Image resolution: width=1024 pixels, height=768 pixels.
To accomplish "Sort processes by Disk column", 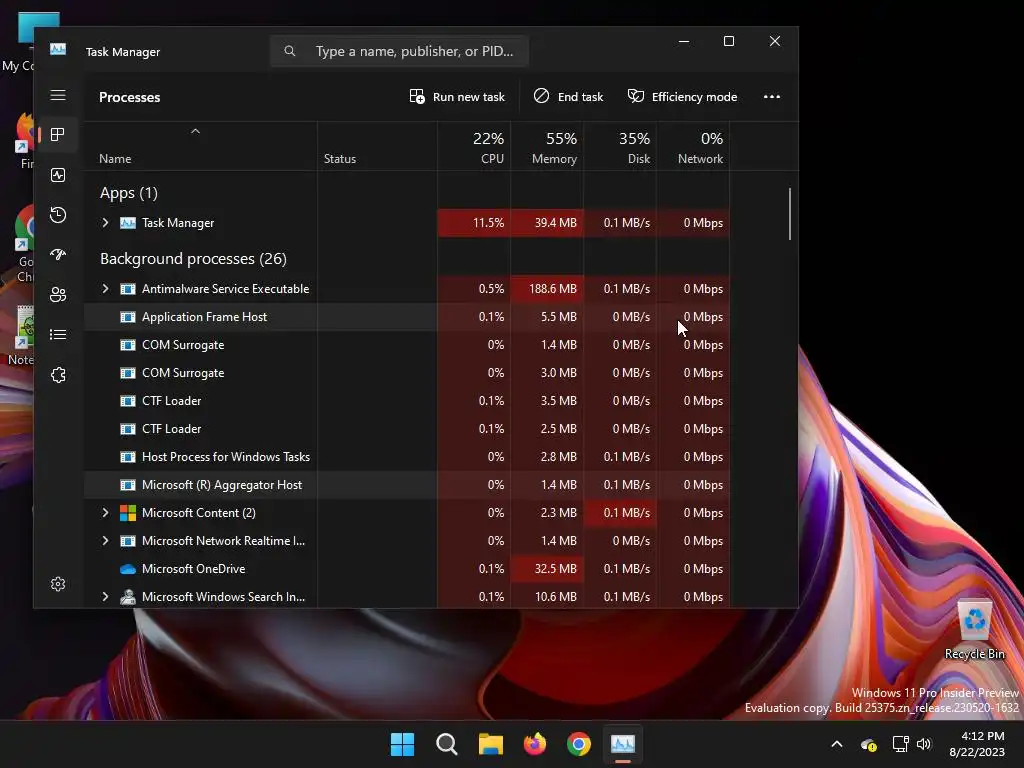I will (x=620, y=147).
